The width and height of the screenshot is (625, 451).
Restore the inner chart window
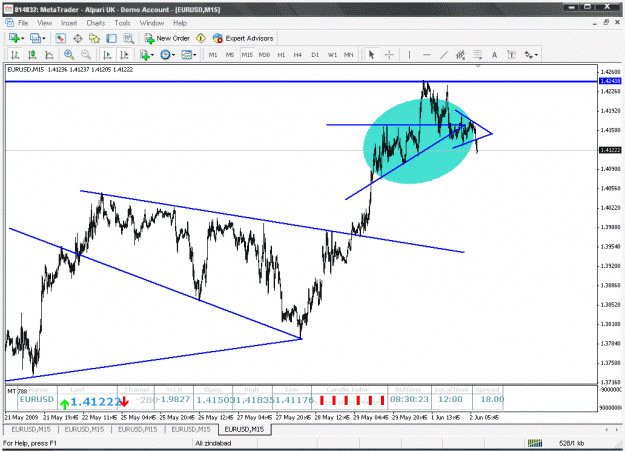point(606,23)
